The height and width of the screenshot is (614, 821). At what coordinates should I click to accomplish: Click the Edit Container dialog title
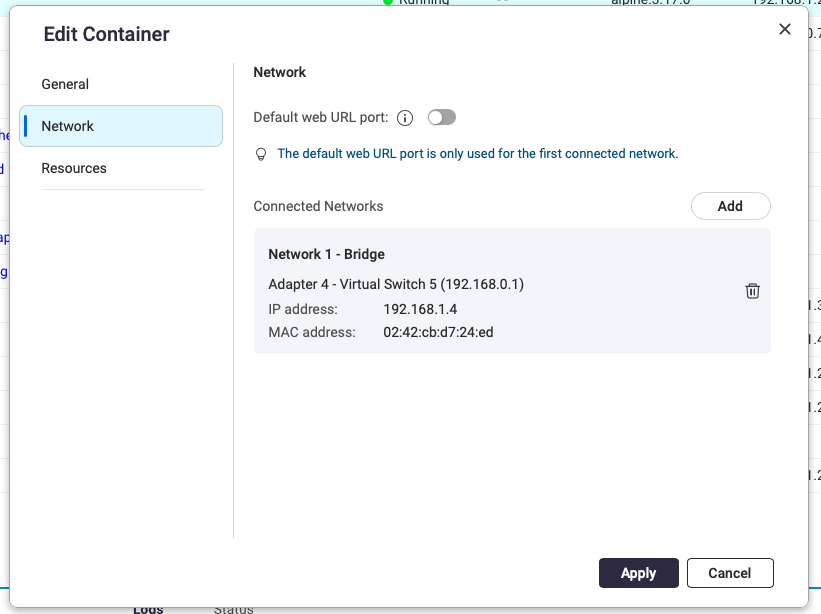(106, 34)
